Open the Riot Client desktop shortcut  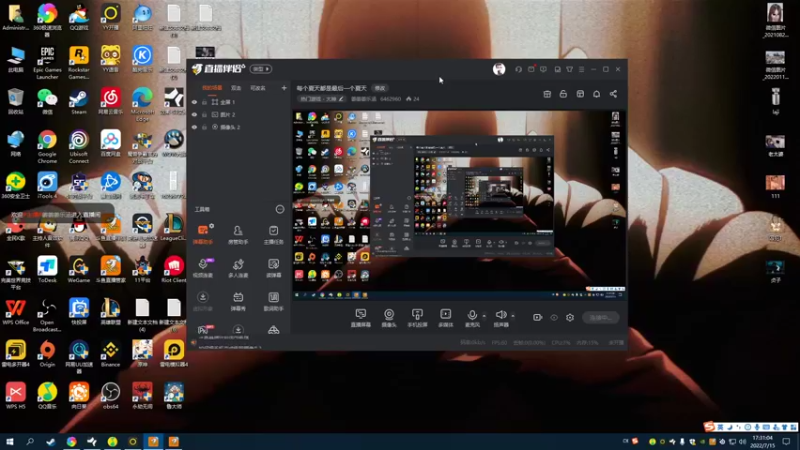173,269
